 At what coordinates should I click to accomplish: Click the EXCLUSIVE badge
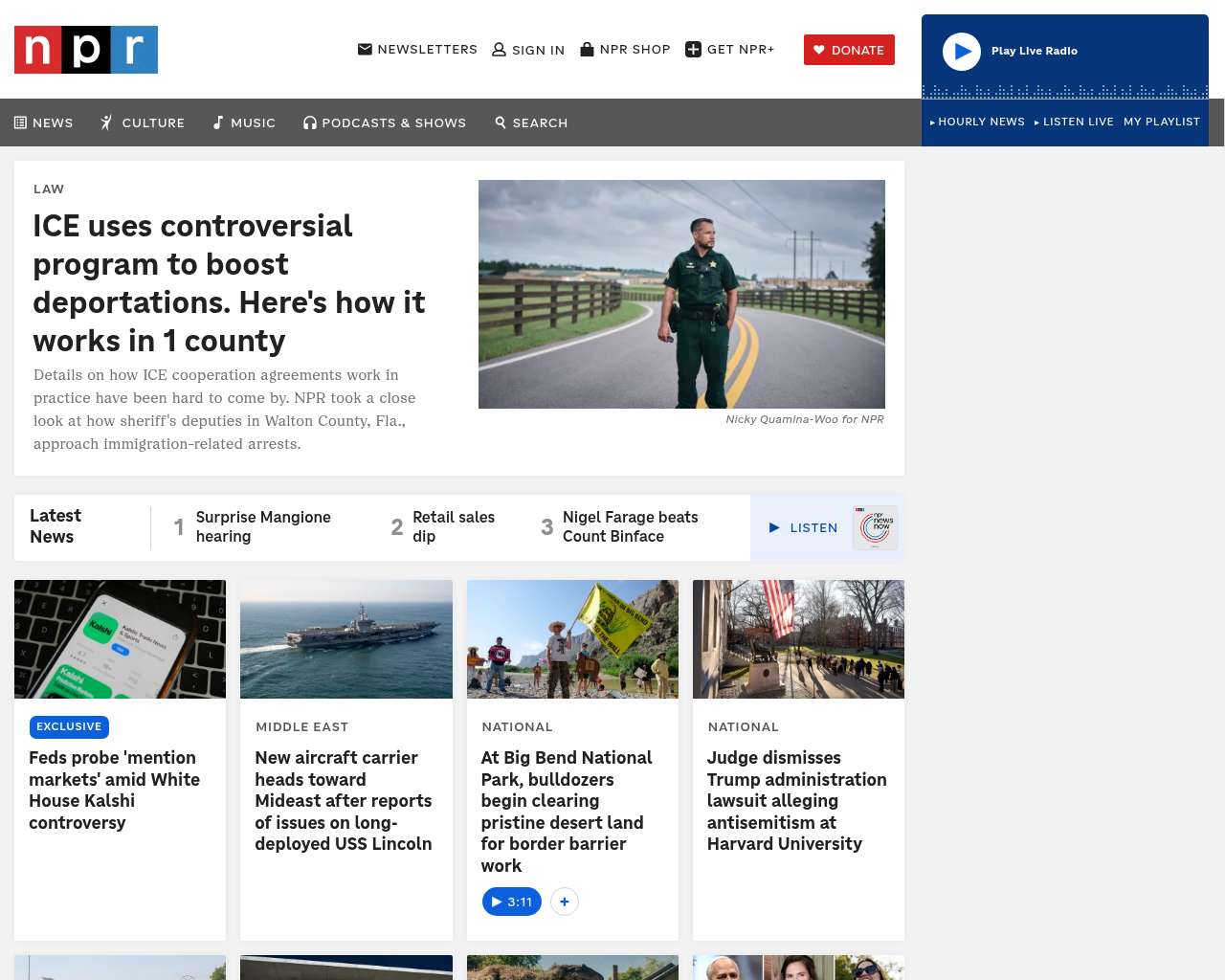[69, 726]
